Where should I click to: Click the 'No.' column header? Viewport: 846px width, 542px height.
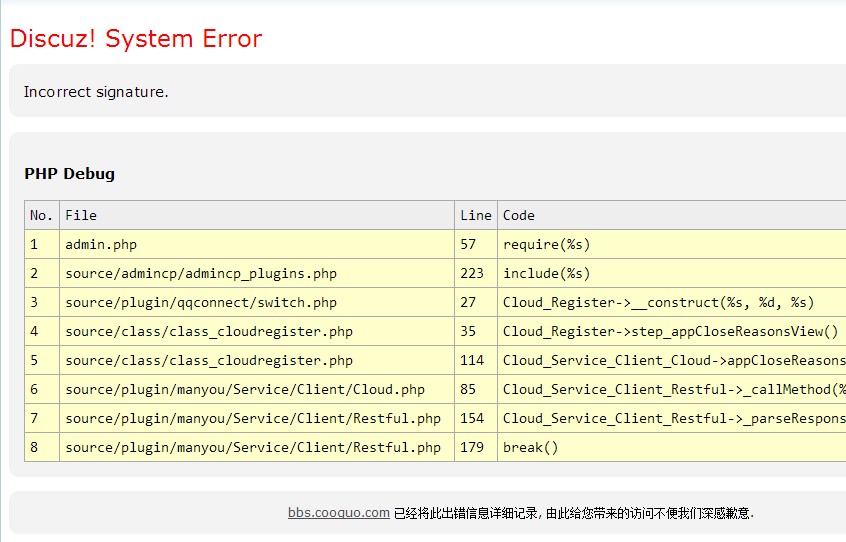pos(42,215)
